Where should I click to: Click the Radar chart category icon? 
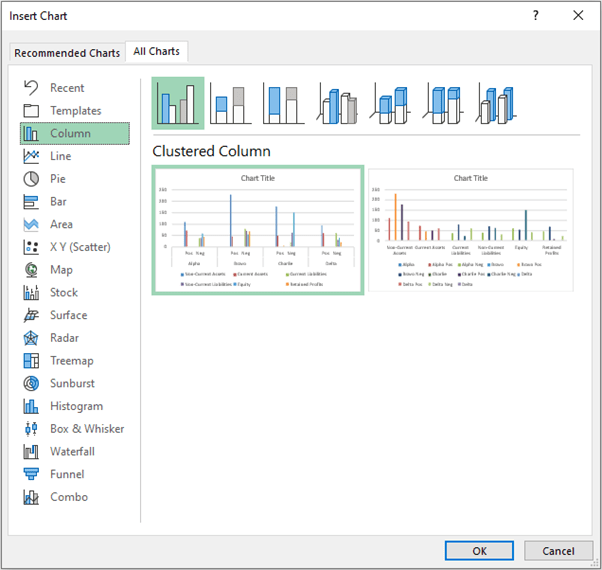coord(31,338)
